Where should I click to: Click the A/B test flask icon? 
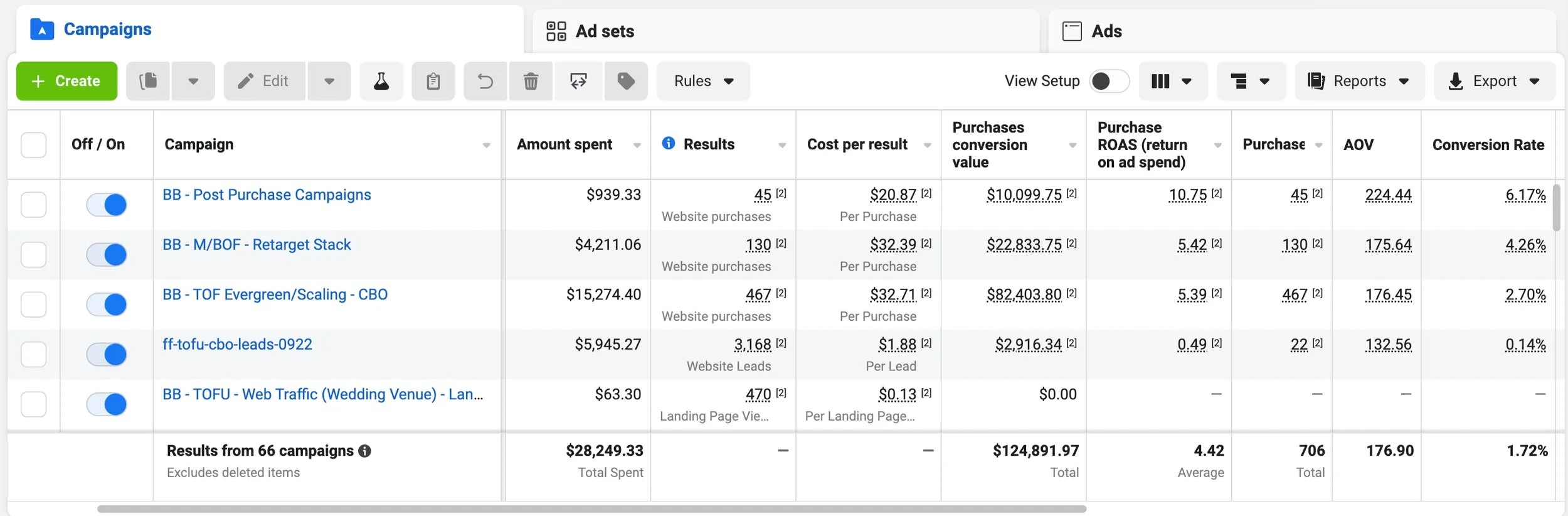[x=381, y=81]
